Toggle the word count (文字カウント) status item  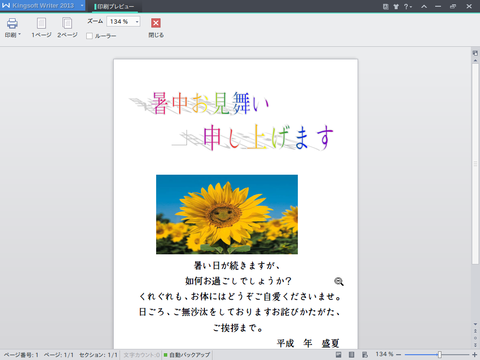point(141,355)
